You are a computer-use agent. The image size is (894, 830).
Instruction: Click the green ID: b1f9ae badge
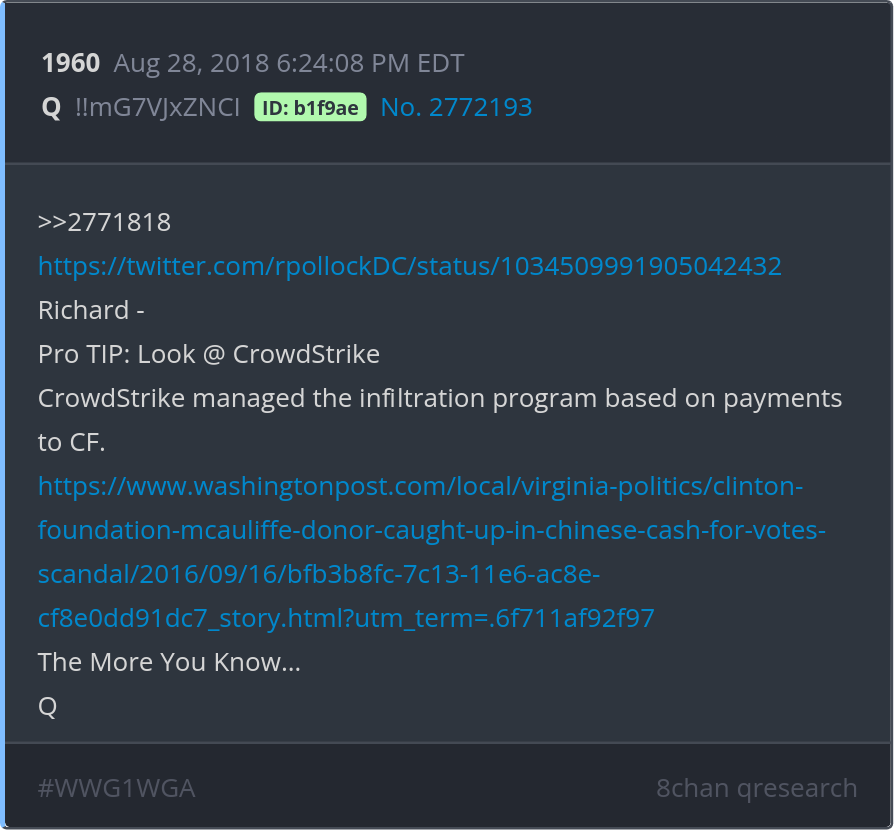(x=310, y=108)
